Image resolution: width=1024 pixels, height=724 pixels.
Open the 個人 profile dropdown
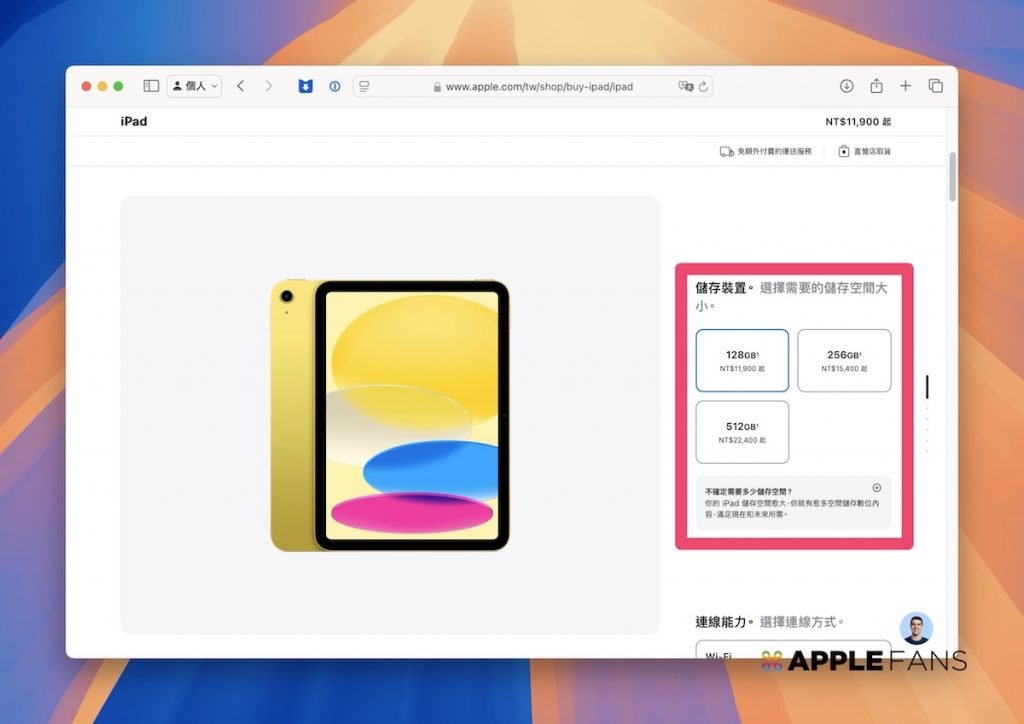[x=195, y=86]
